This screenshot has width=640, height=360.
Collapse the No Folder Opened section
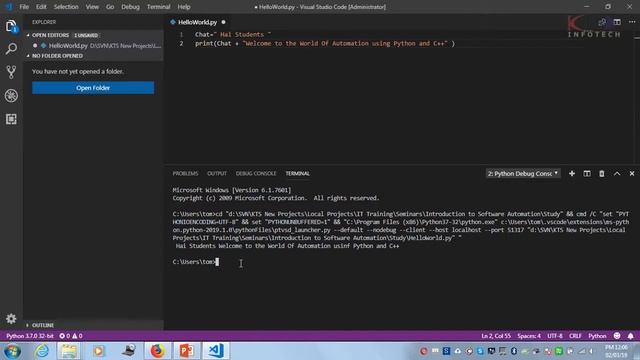(94, 56)
